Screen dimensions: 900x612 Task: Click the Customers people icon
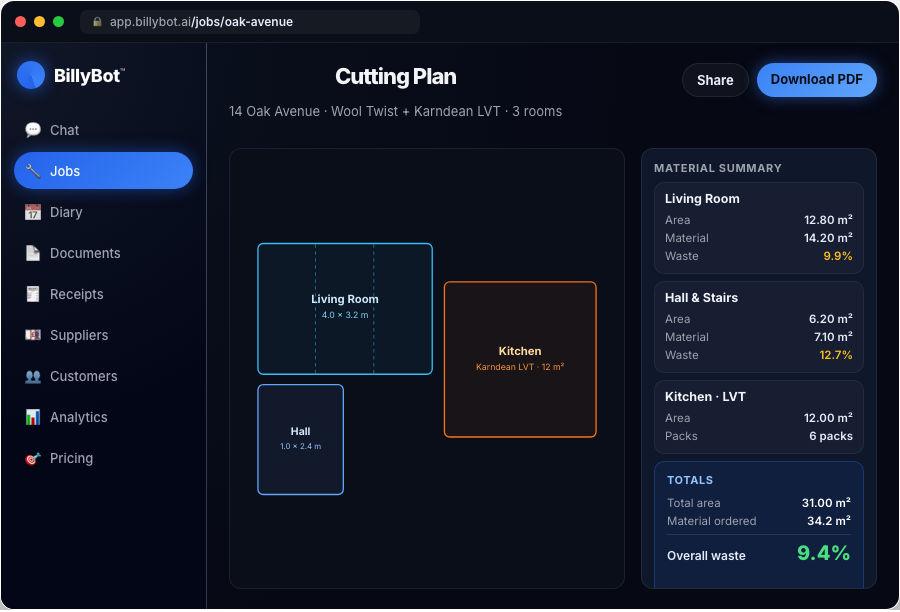point(33,376)
